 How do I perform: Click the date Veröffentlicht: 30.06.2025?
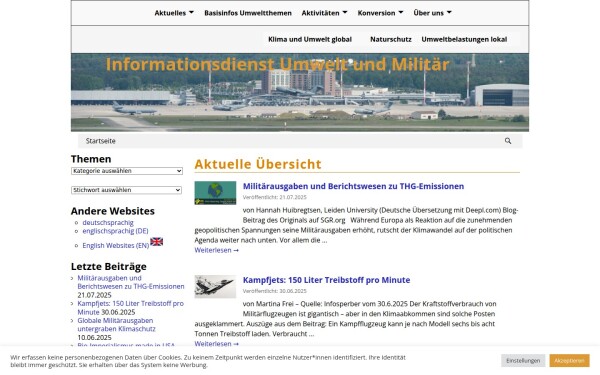[x=274, y=291]
